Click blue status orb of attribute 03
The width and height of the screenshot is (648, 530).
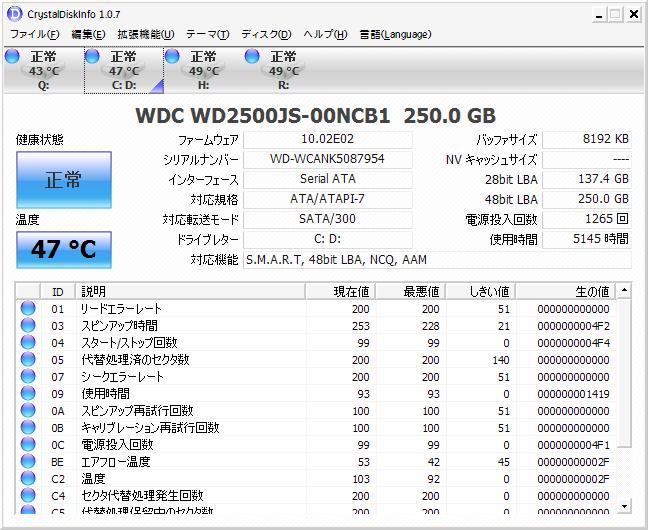pos(28,325)
